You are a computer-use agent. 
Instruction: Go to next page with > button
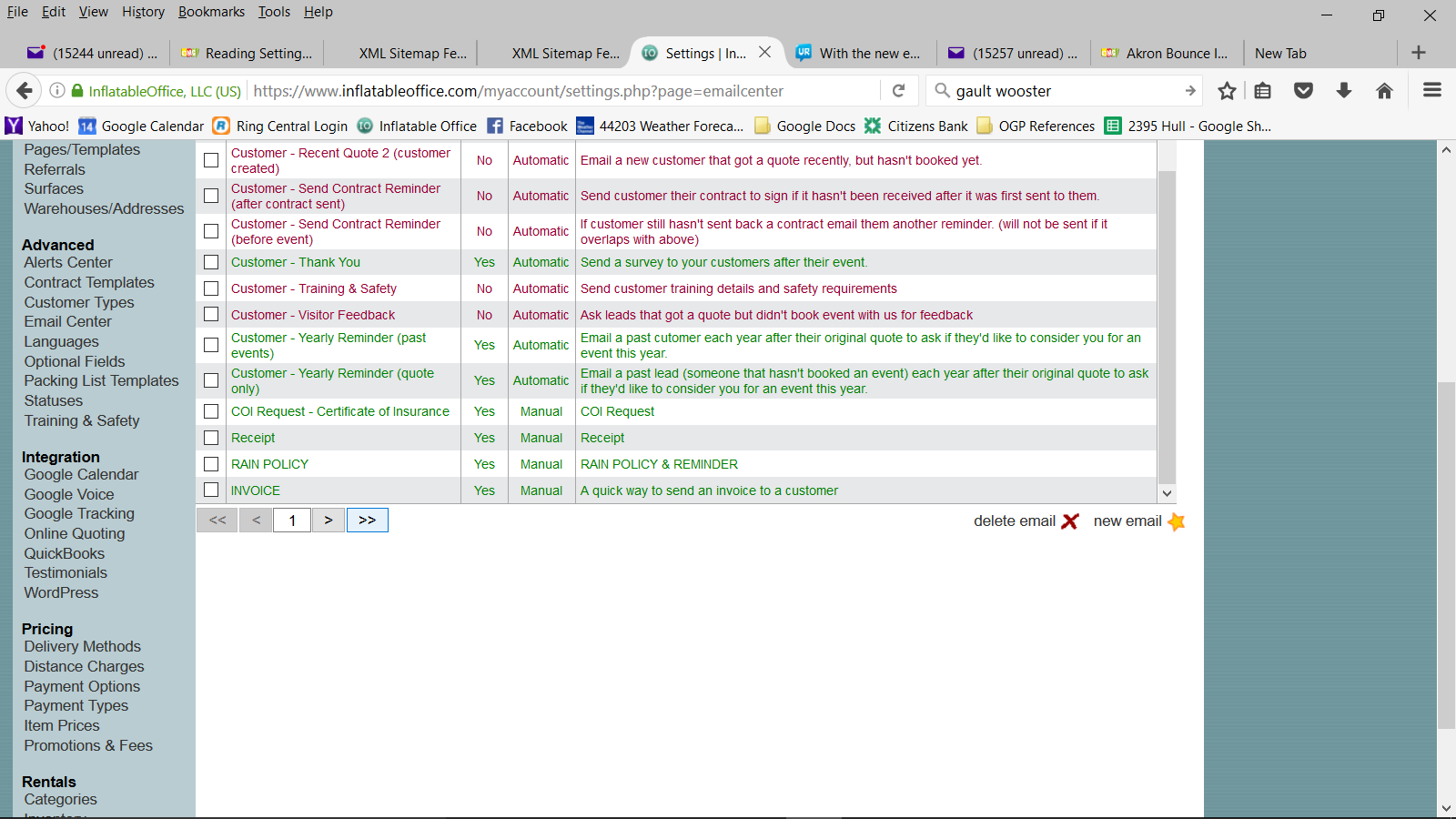click(x=329, y=520)
